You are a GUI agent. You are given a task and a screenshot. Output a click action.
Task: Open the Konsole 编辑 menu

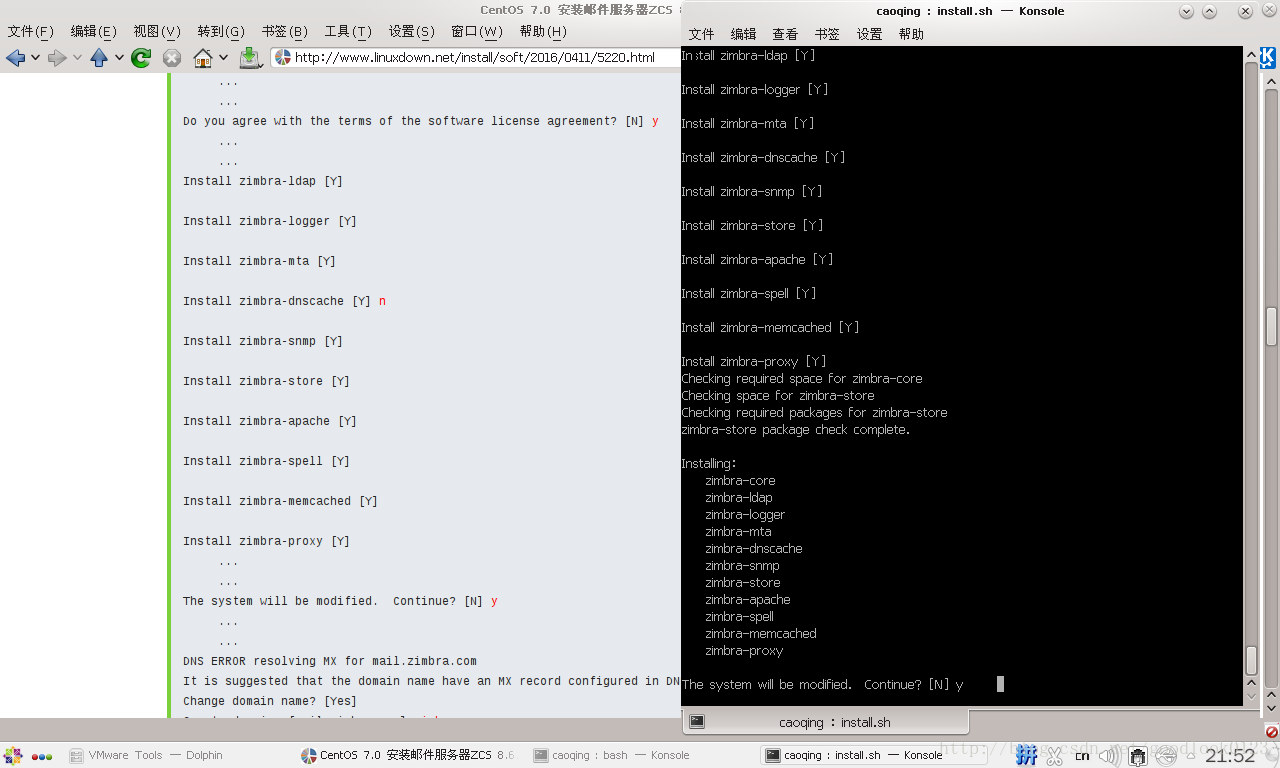click(744, 34)
